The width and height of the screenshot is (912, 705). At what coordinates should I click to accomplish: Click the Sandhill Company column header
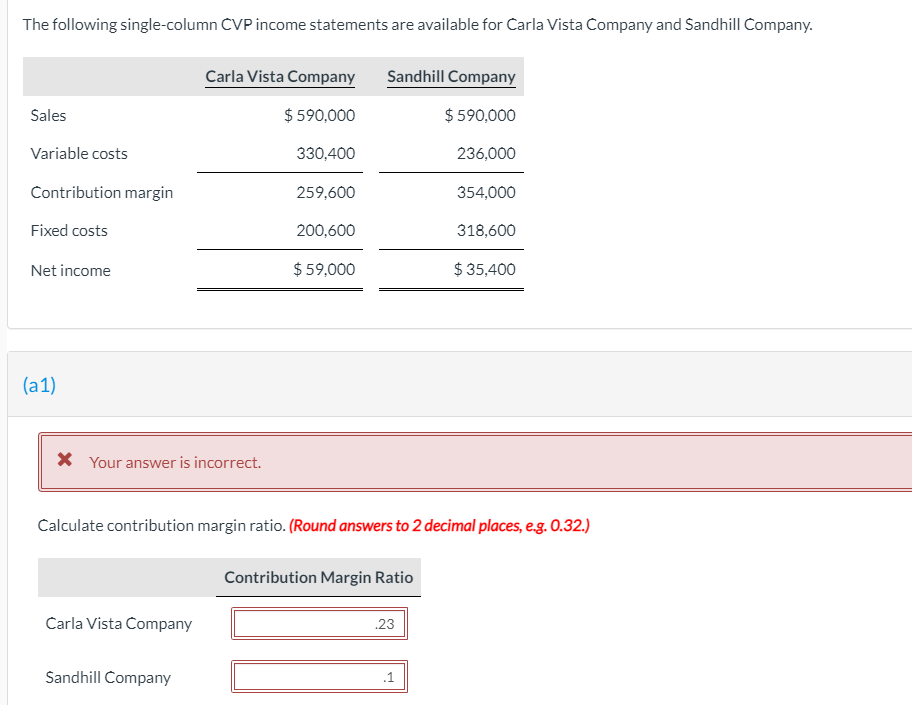click(451, 77)
